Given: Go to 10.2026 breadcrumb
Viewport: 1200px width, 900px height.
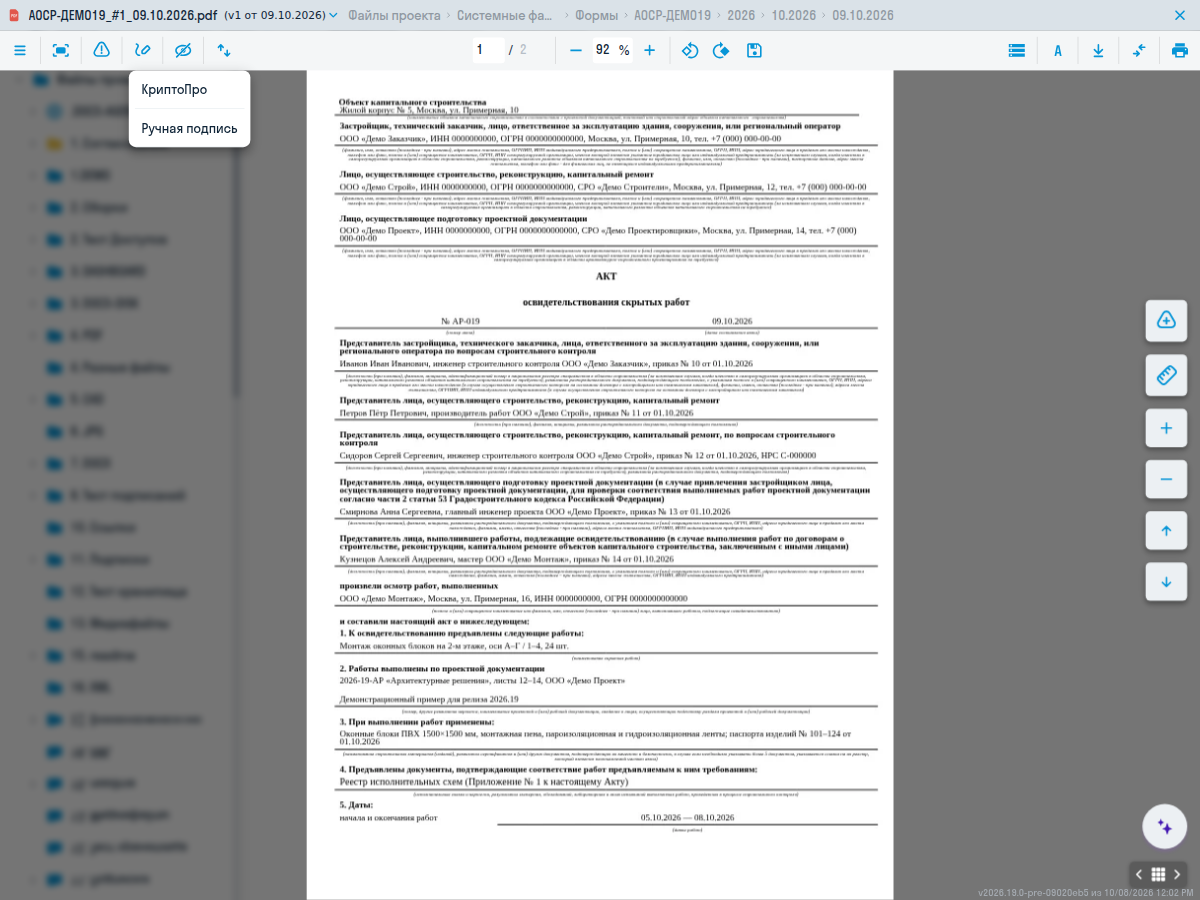Looking at the screenshot, I should click(794, 16).
